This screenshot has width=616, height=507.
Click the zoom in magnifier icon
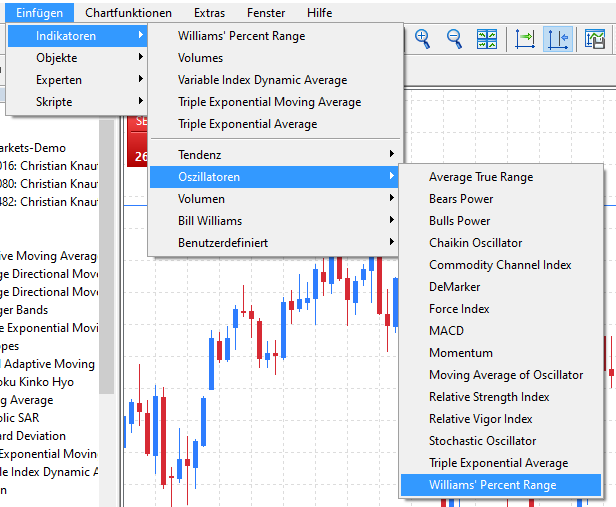click(422, 39)
